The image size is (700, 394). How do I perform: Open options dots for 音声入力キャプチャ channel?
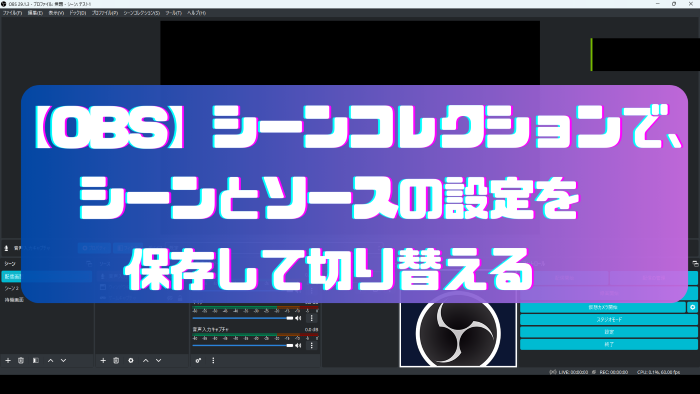[x=312, y=345]
